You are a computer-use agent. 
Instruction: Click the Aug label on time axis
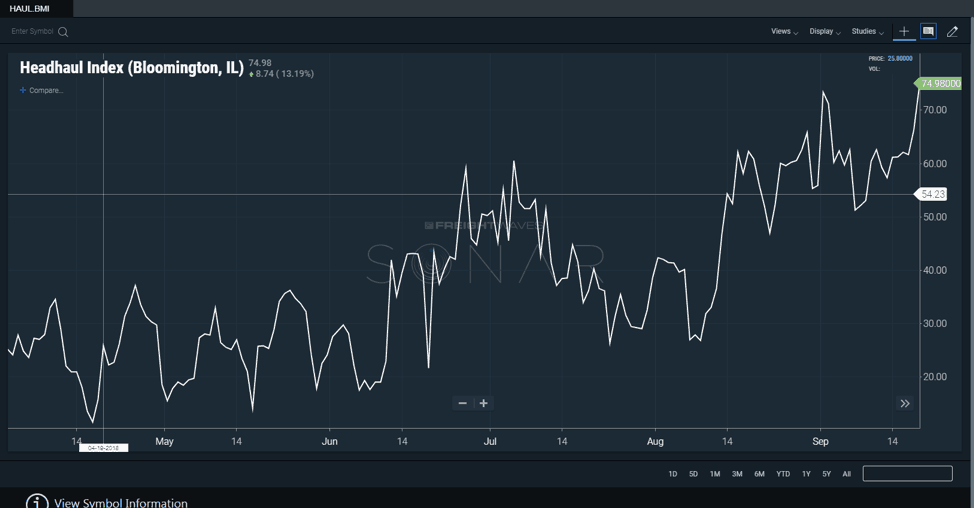tap(655, 442)
